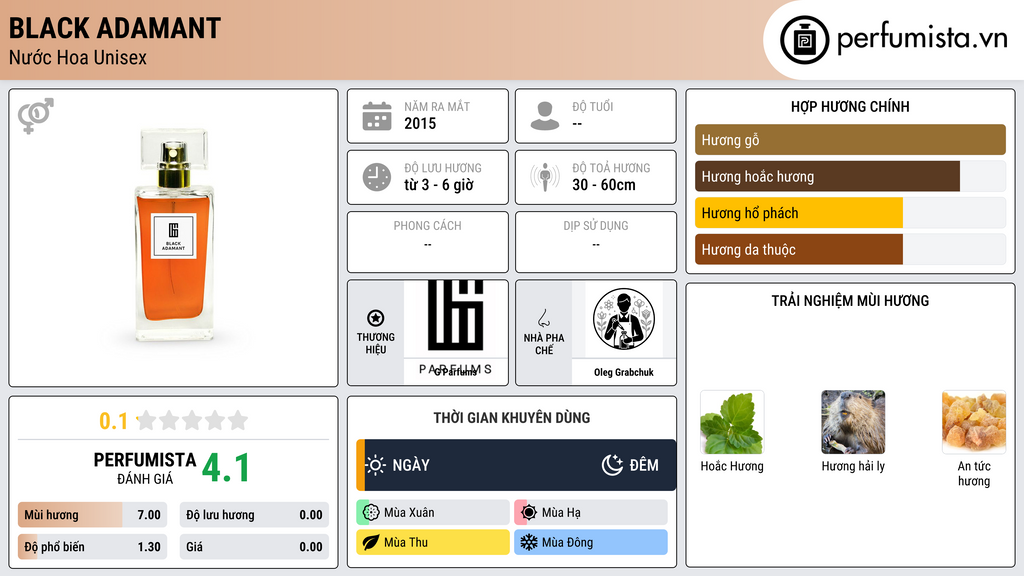Screen dimensions: 1024x576
Task: Click the Hương gỗ accord bar
Action: click(x=850, y=140)
